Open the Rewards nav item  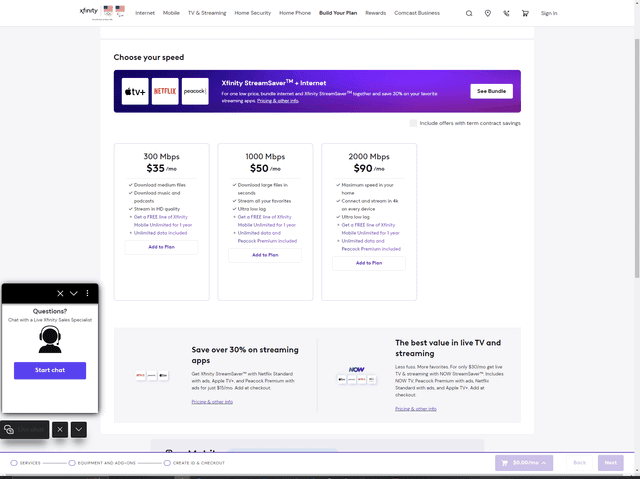tap(376, 13)
